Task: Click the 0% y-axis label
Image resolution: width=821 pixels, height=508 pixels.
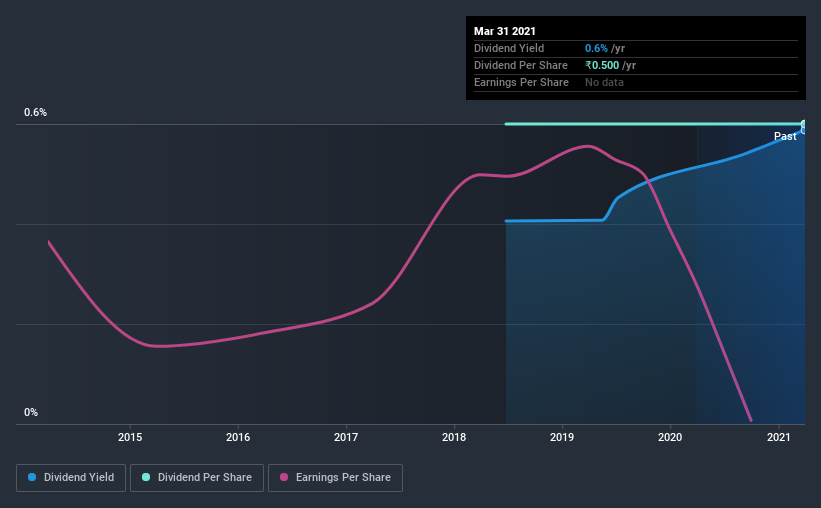Action: [31, 413]
